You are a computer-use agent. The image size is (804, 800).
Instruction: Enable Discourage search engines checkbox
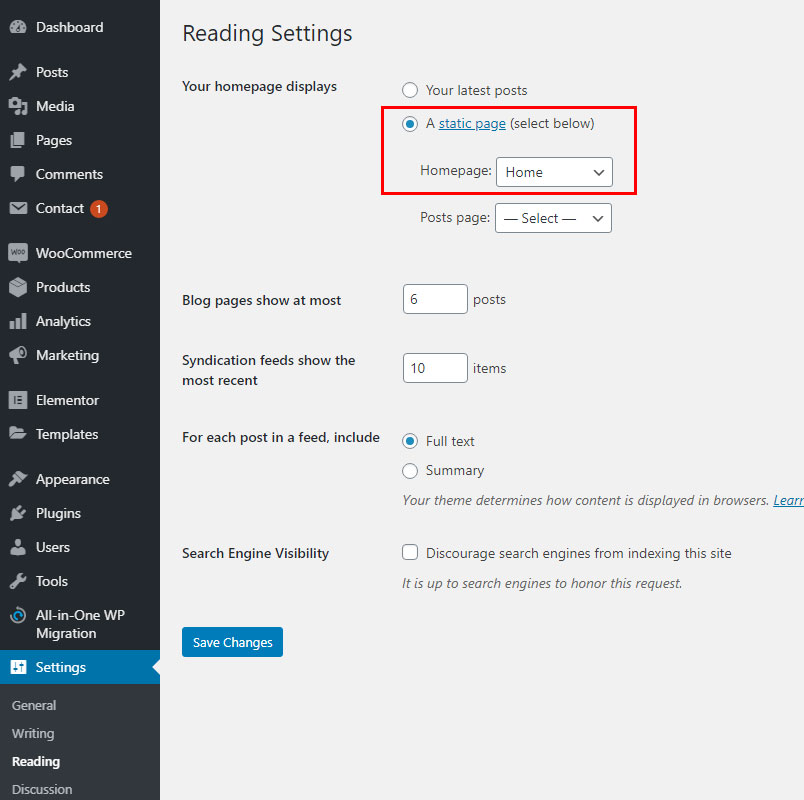coord(410,552)
